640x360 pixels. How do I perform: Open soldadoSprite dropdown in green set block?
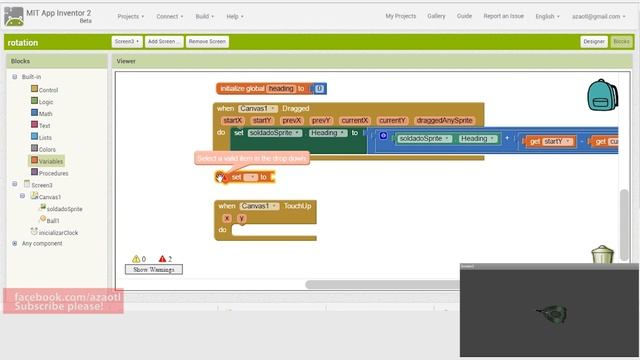(x=275, y=133)
